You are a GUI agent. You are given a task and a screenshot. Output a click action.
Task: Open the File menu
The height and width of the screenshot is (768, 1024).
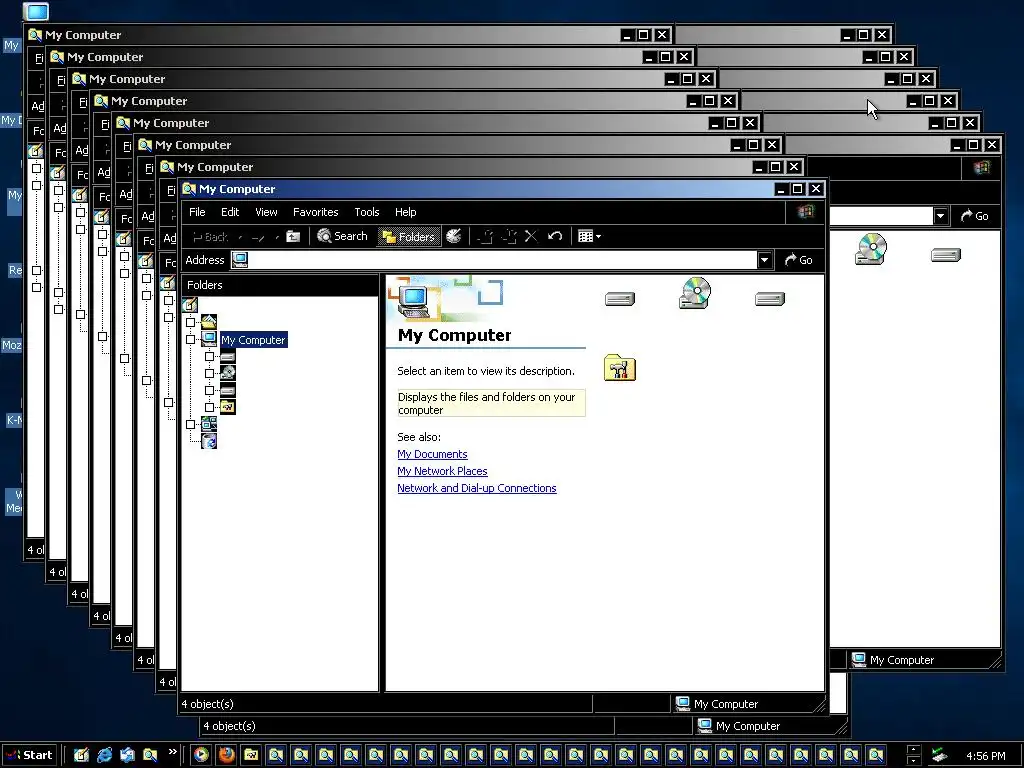(197, 212)
